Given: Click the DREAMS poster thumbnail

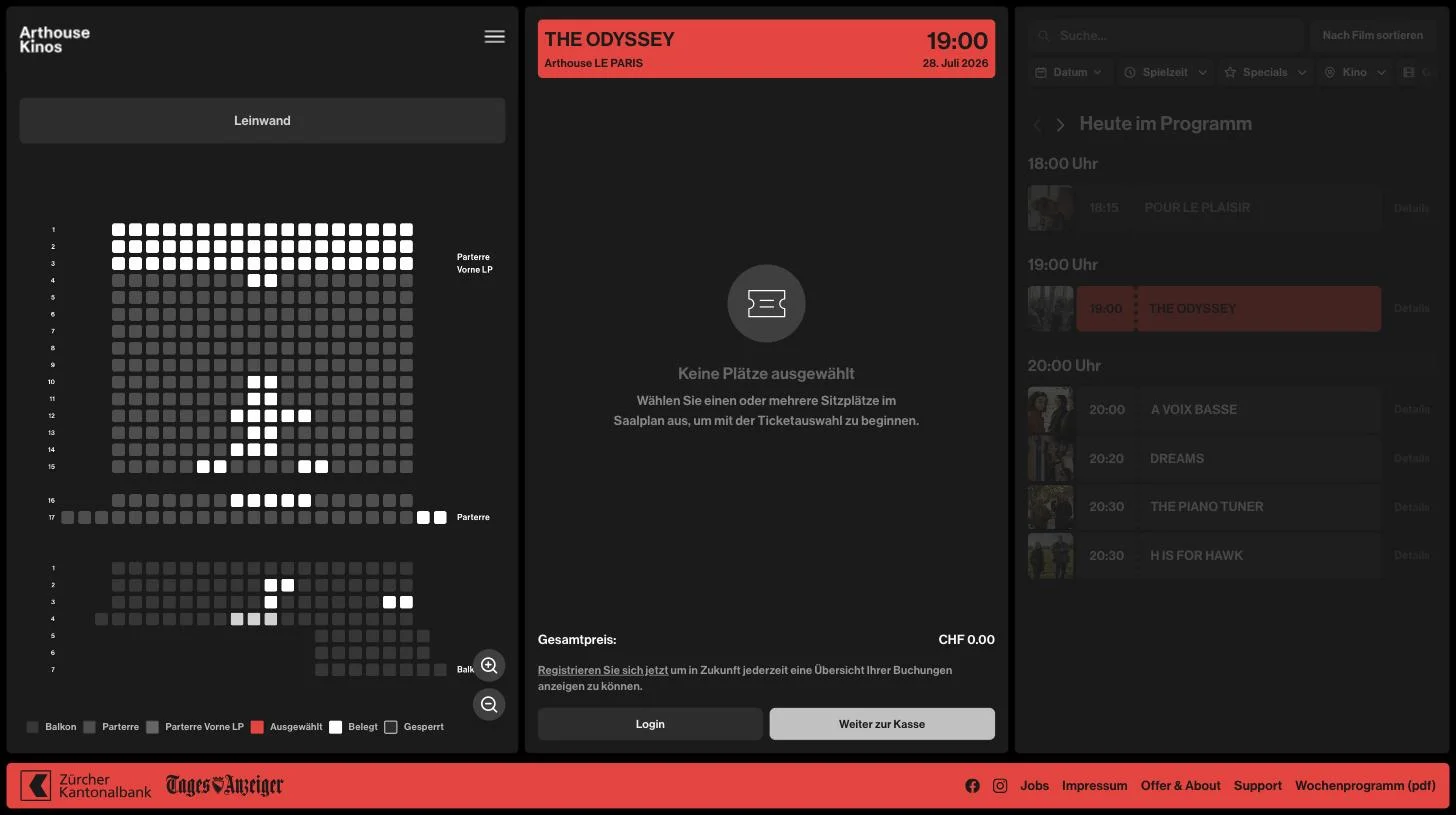Looking at the screenshot, I should [1051, 459].
